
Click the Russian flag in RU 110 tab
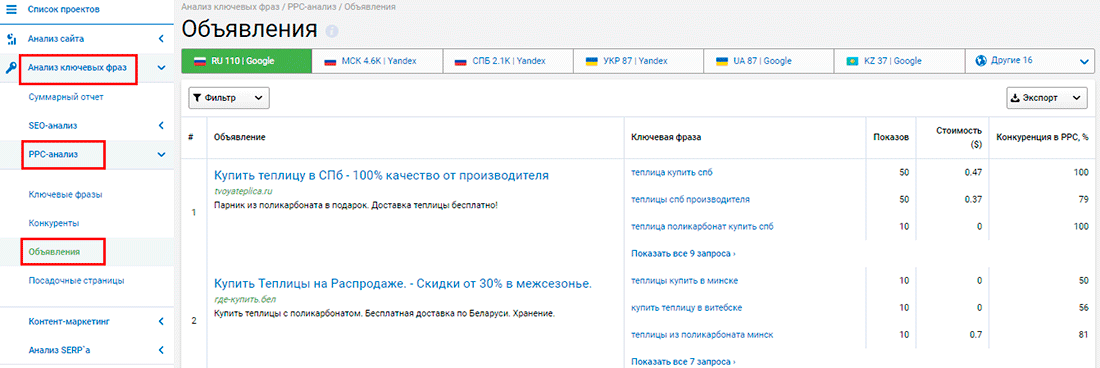[x=199, y=61]
